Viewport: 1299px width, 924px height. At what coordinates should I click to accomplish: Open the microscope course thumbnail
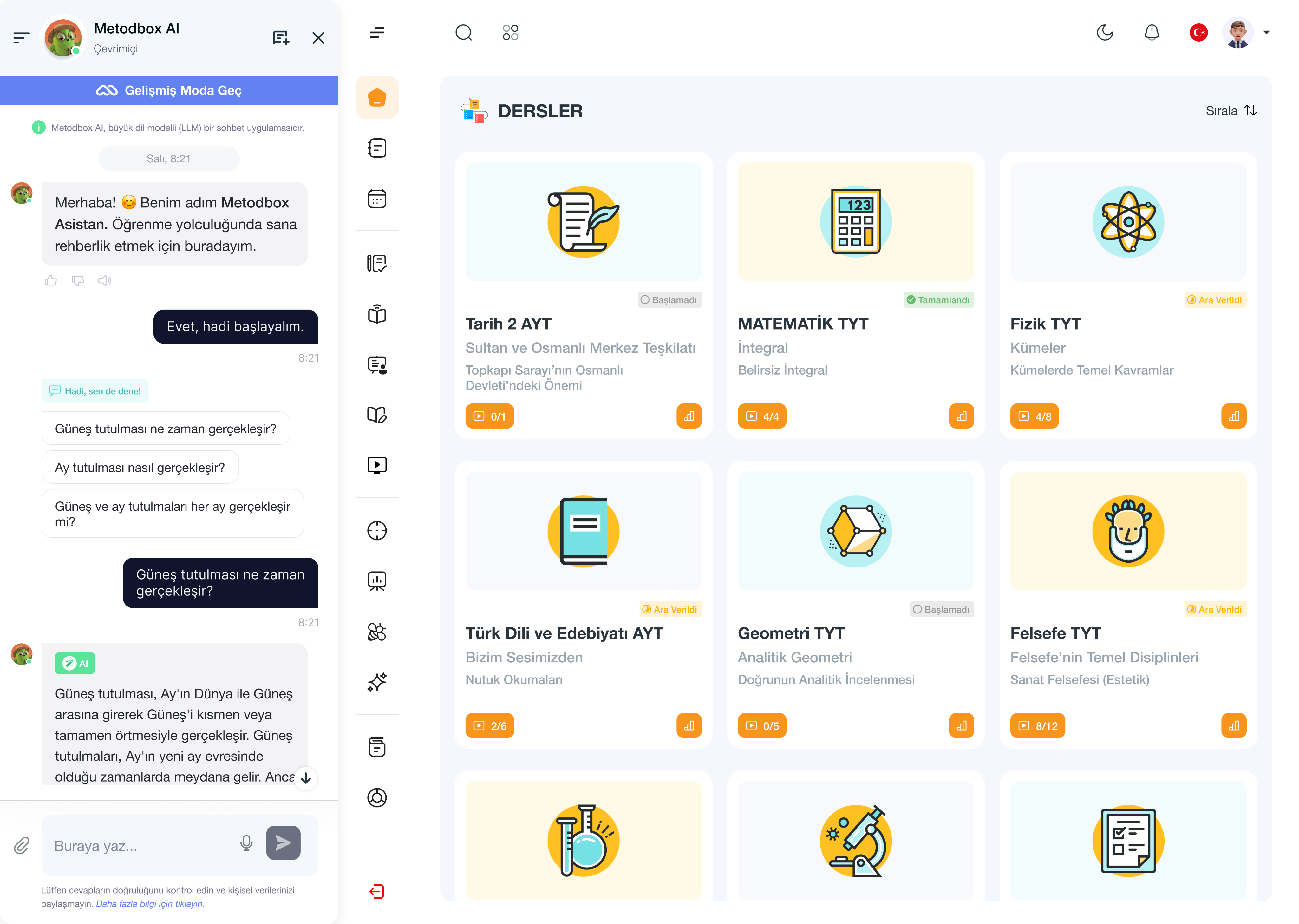coord(855,840)
